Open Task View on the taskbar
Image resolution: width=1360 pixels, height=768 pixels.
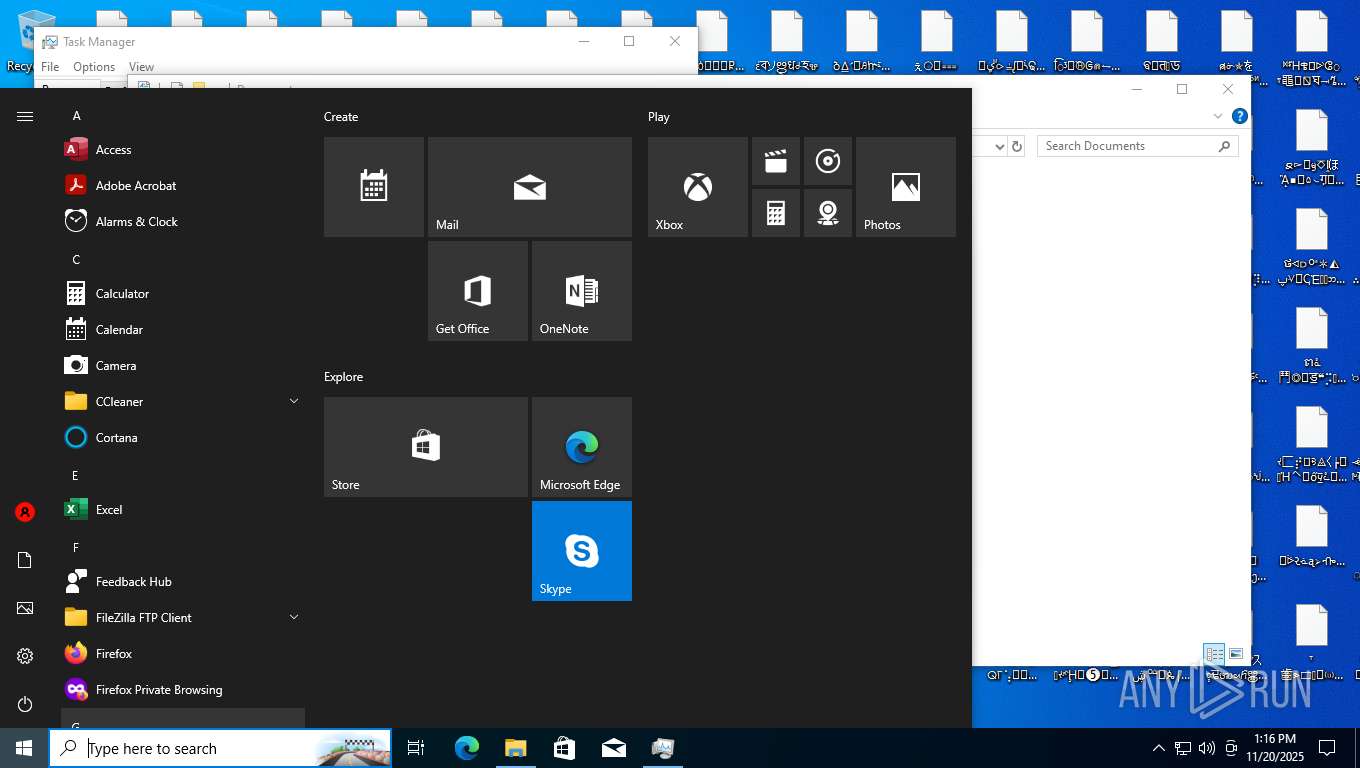pos(416,748)
